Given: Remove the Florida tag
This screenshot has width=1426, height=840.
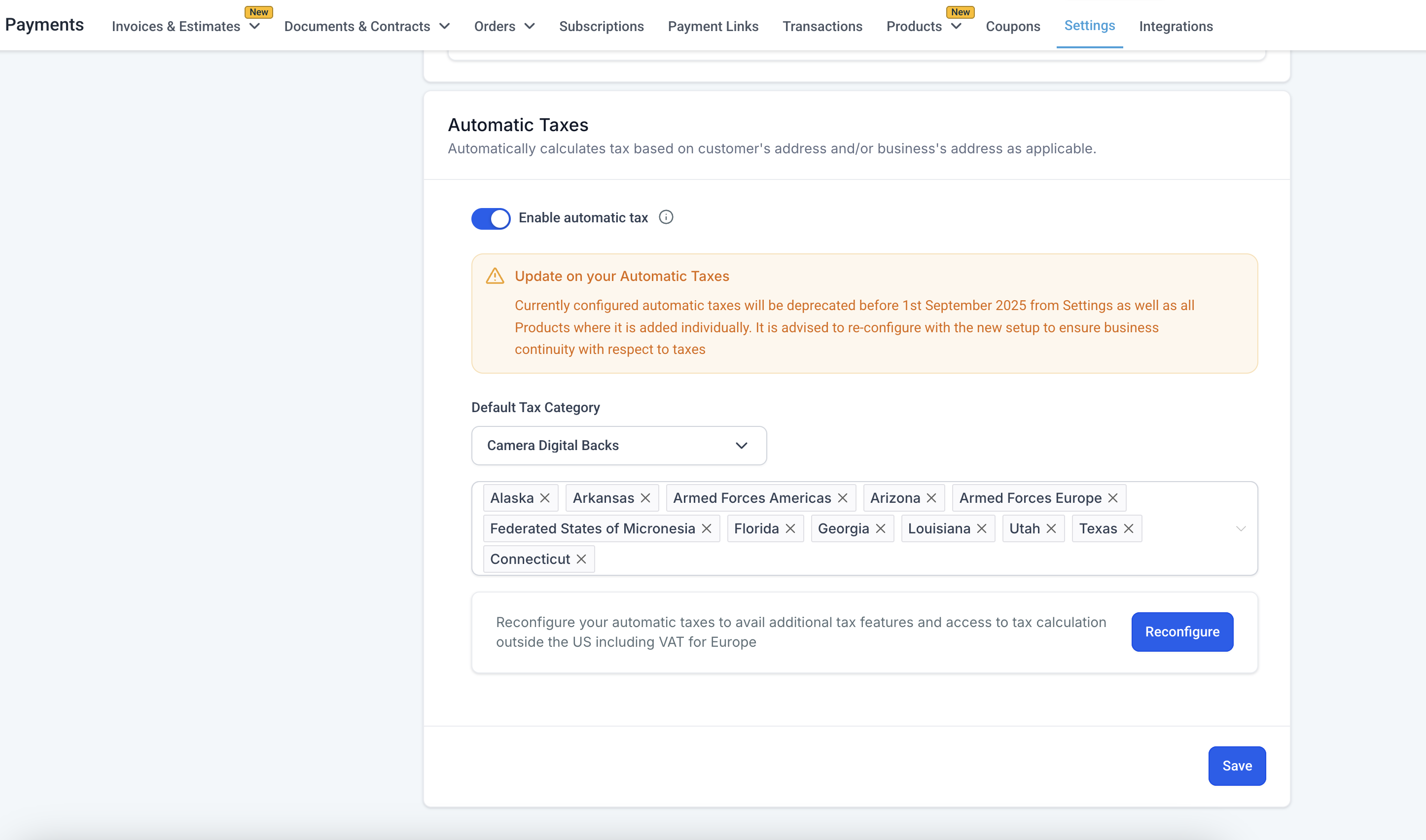Looking at the screenshot, I should (790, 528).
